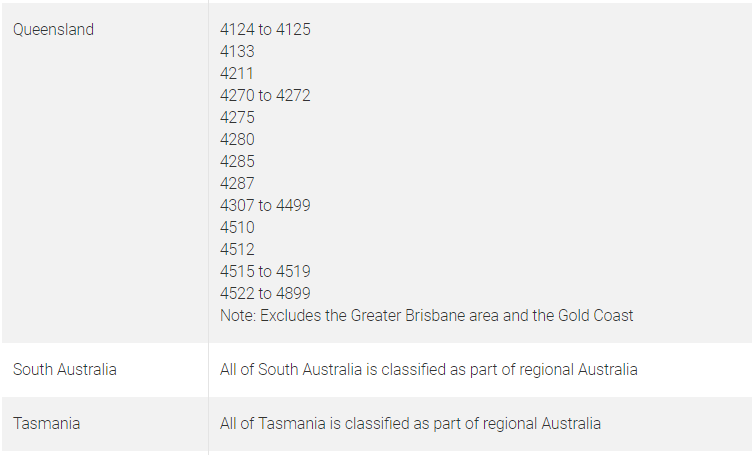Select the postcode 4133 entry
Viewport: 756px width, 455px height.
(237, 52)
